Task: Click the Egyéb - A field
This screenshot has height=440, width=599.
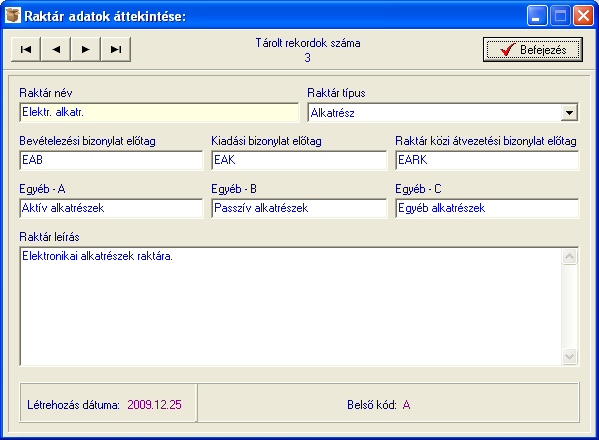Action: coord(111,208)
